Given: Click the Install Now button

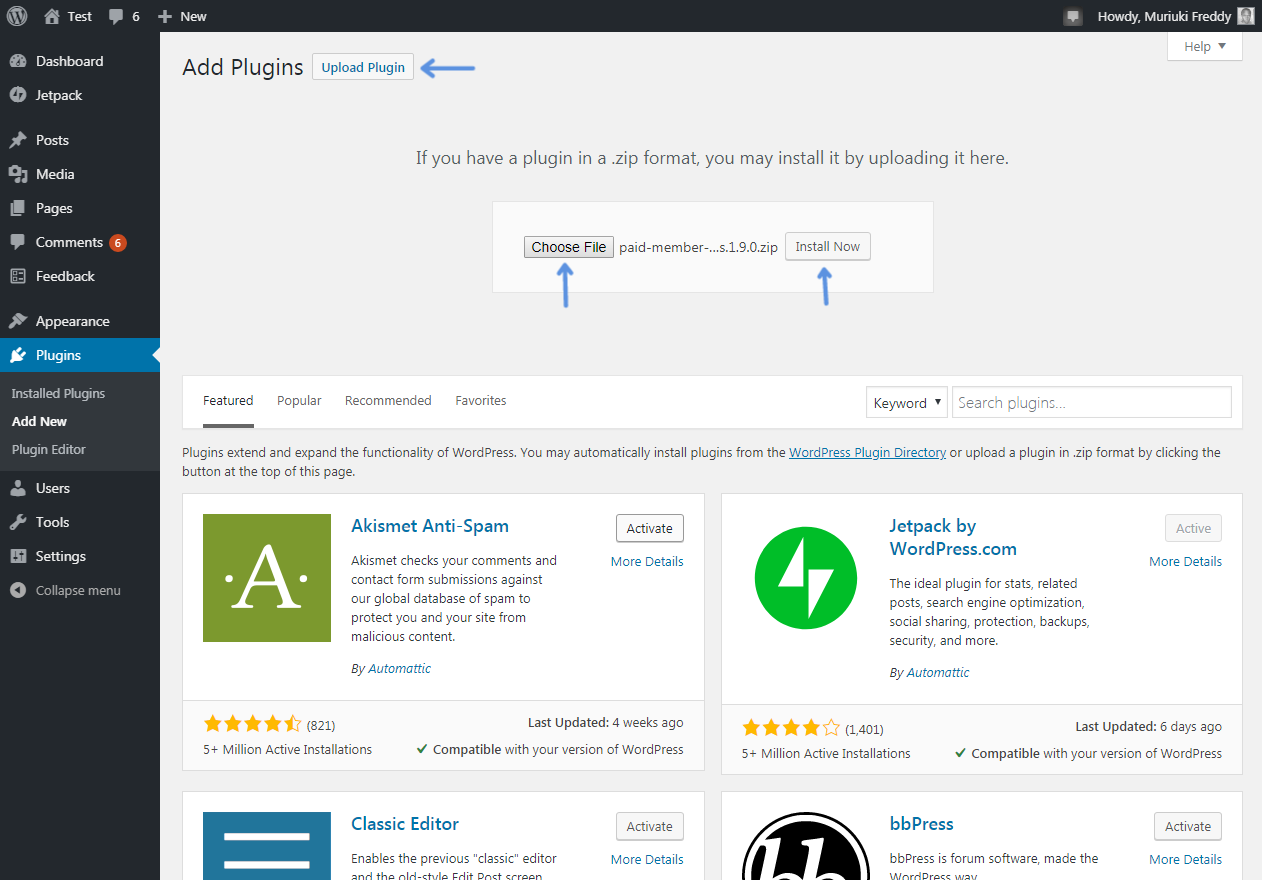Looking at the screenshot, I should tap(828, 246).
